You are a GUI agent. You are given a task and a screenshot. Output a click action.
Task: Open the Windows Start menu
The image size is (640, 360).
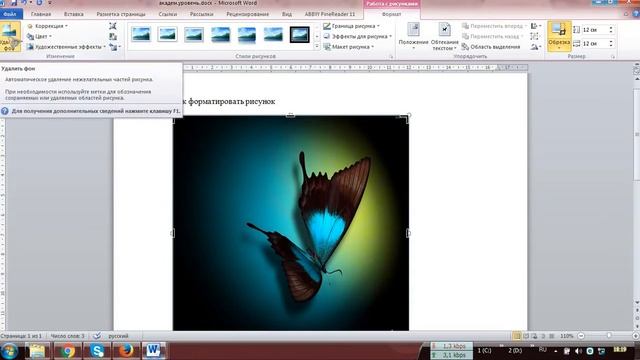(x=9, y=351)
